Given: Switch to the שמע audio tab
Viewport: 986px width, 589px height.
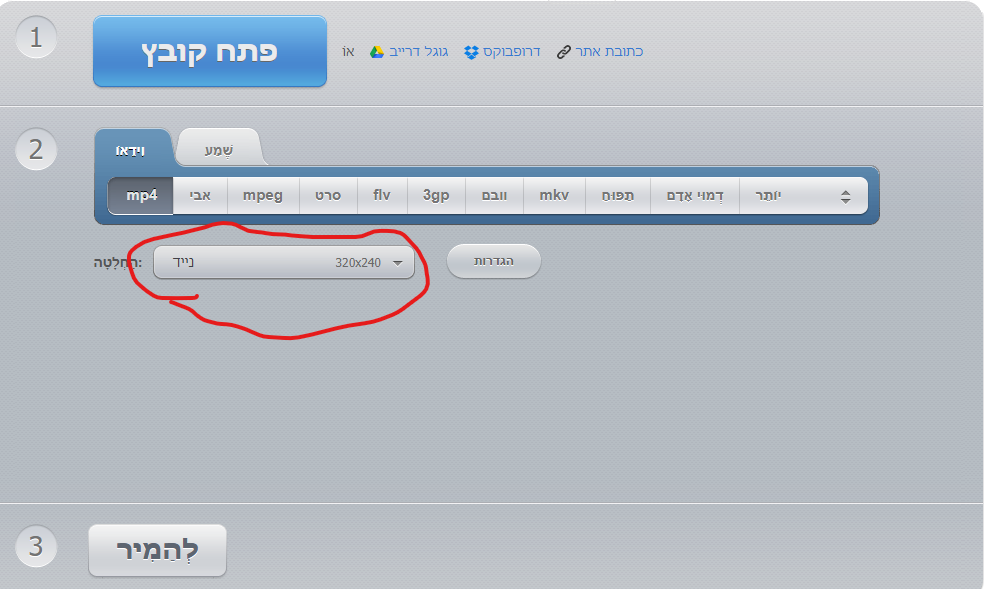Looking at the screenshot, I should tap(219, 150).
